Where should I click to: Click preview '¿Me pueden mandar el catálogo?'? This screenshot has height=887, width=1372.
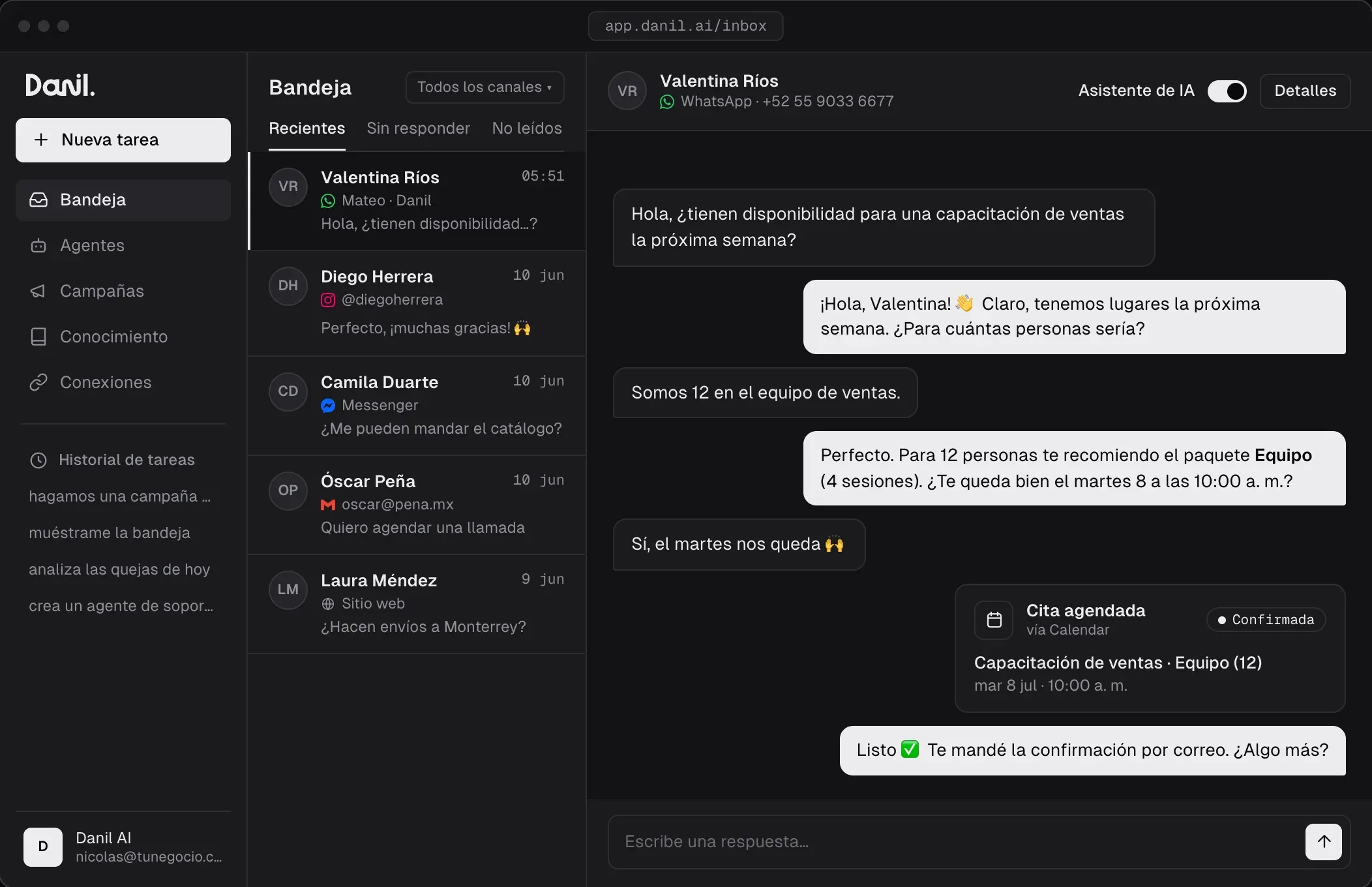click(441, 428)
